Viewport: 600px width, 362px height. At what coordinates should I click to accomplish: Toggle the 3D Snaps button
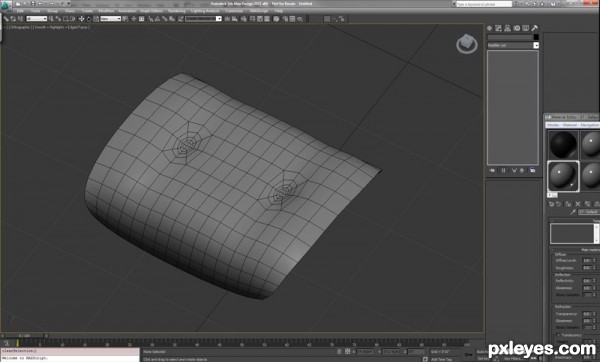[x=150, y=19]
